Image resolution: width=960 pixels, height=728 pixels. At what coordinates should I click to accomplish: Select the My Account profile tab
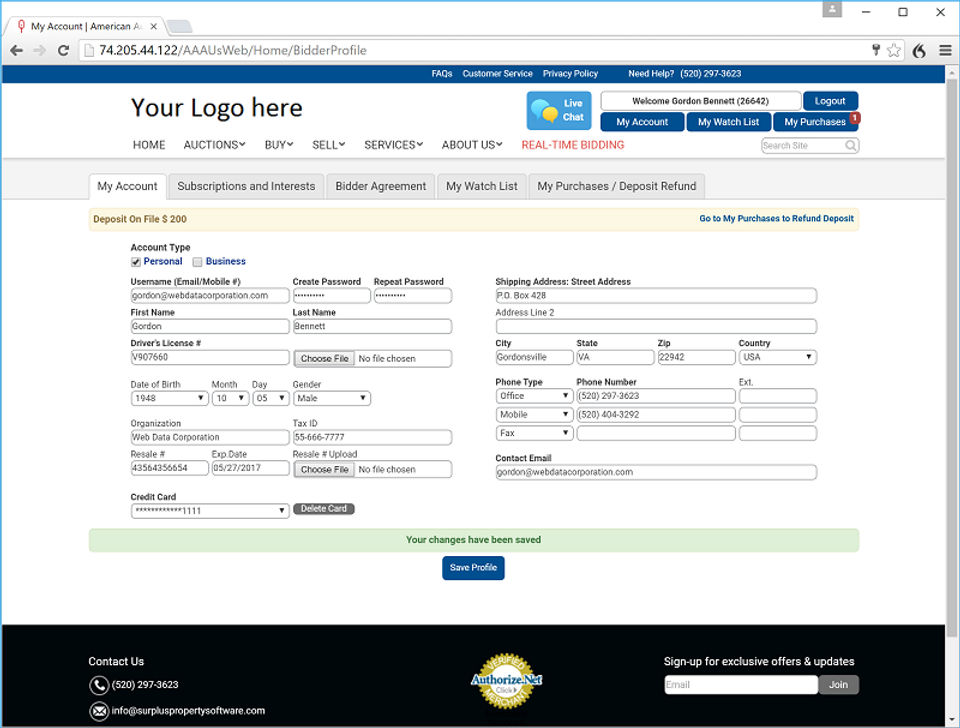click(127, 187)
